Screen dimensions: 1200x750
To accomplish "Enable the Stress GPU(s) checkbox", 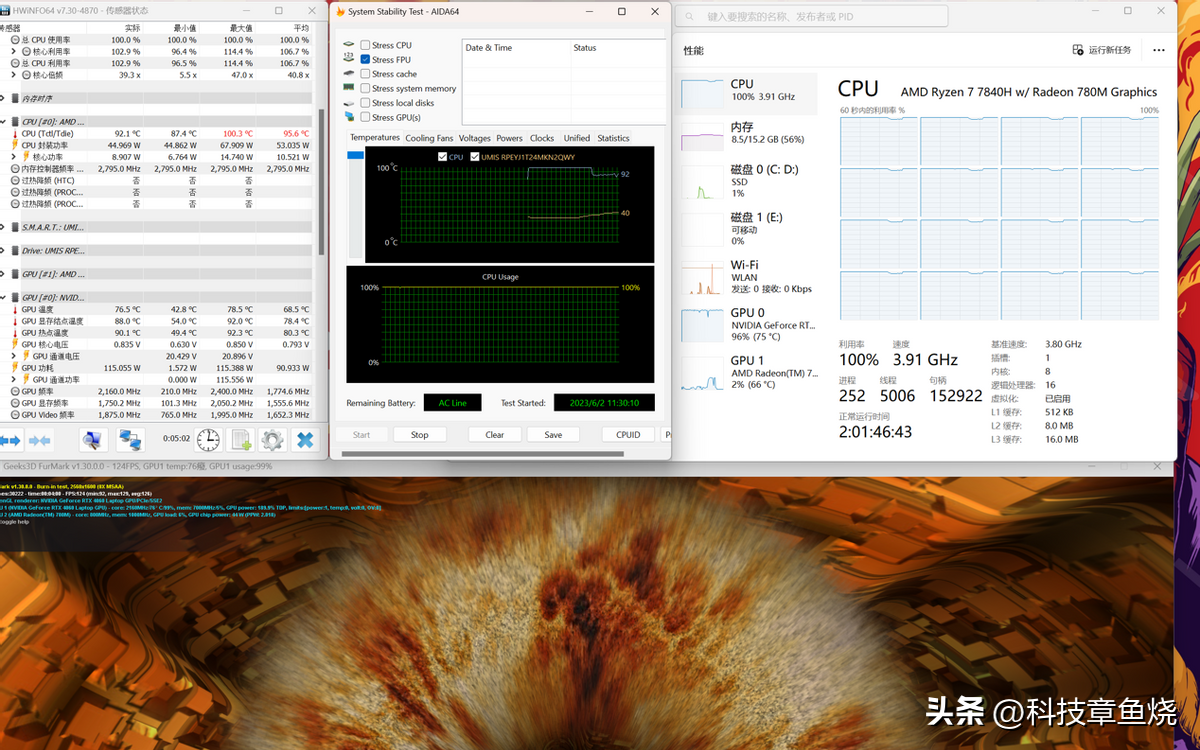I will [x=365, y=117].
